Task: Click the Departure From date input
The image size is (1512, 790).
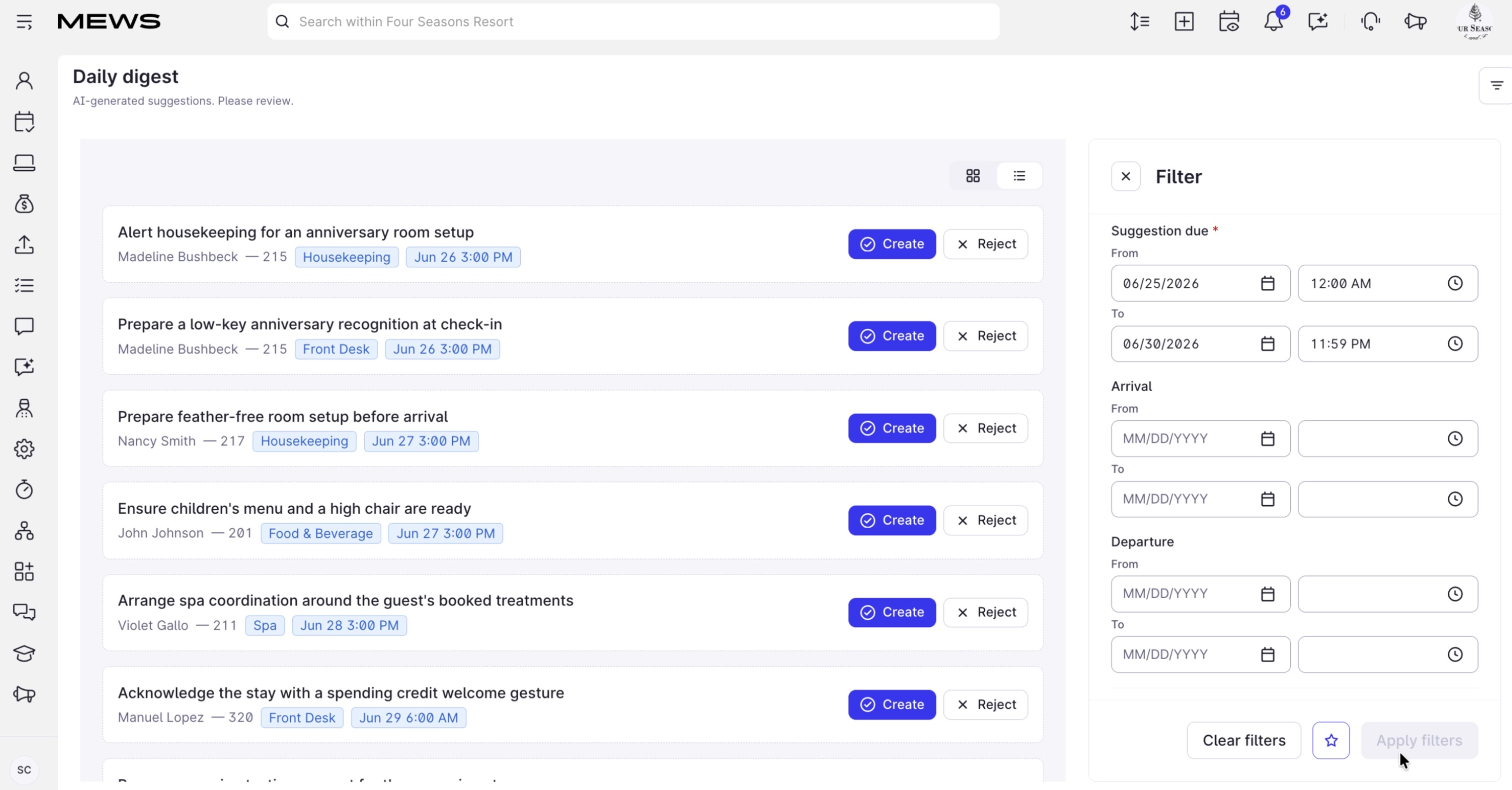Action: click(1200, 594)
